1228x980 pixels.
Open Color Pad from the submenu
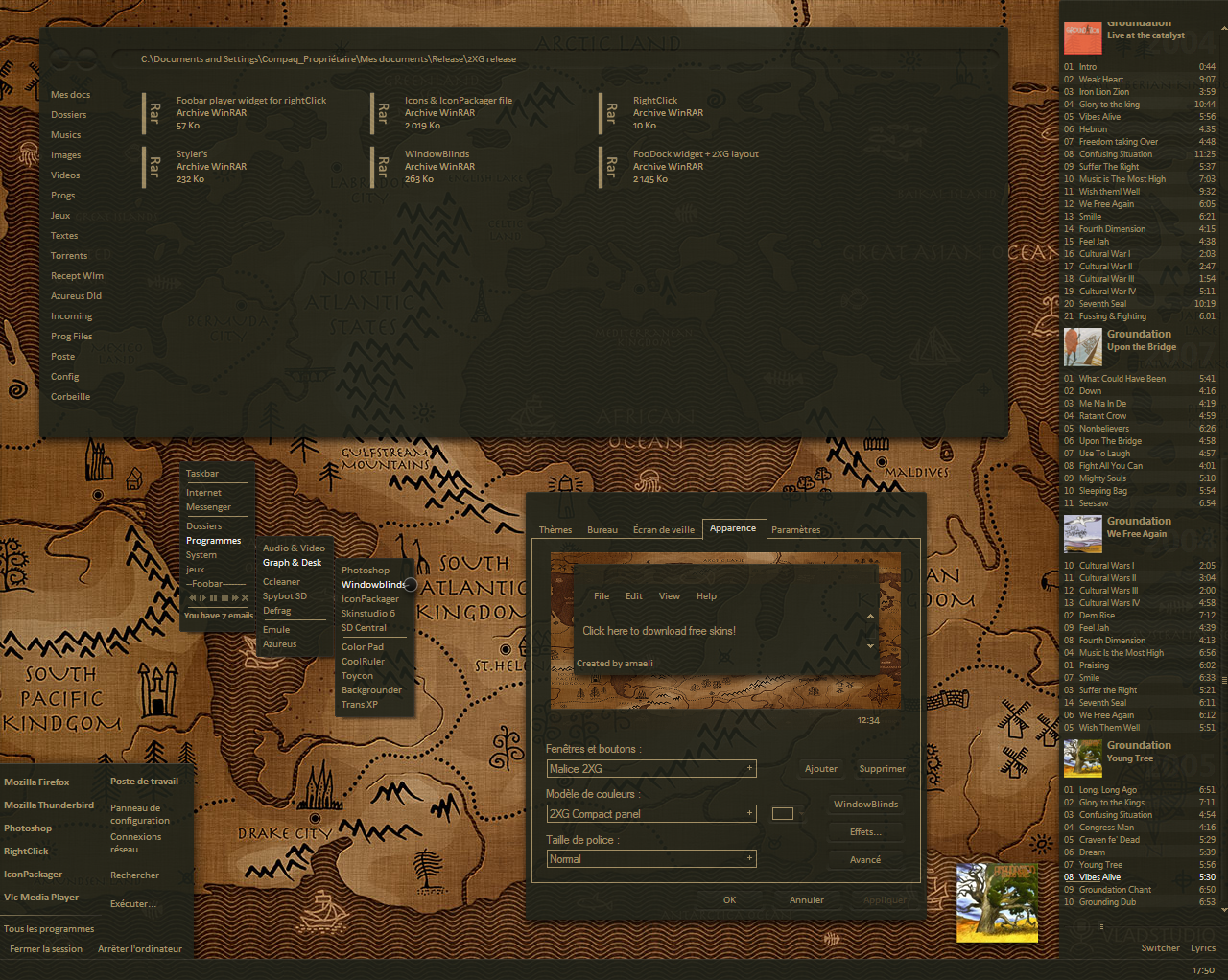pos(363,647)
